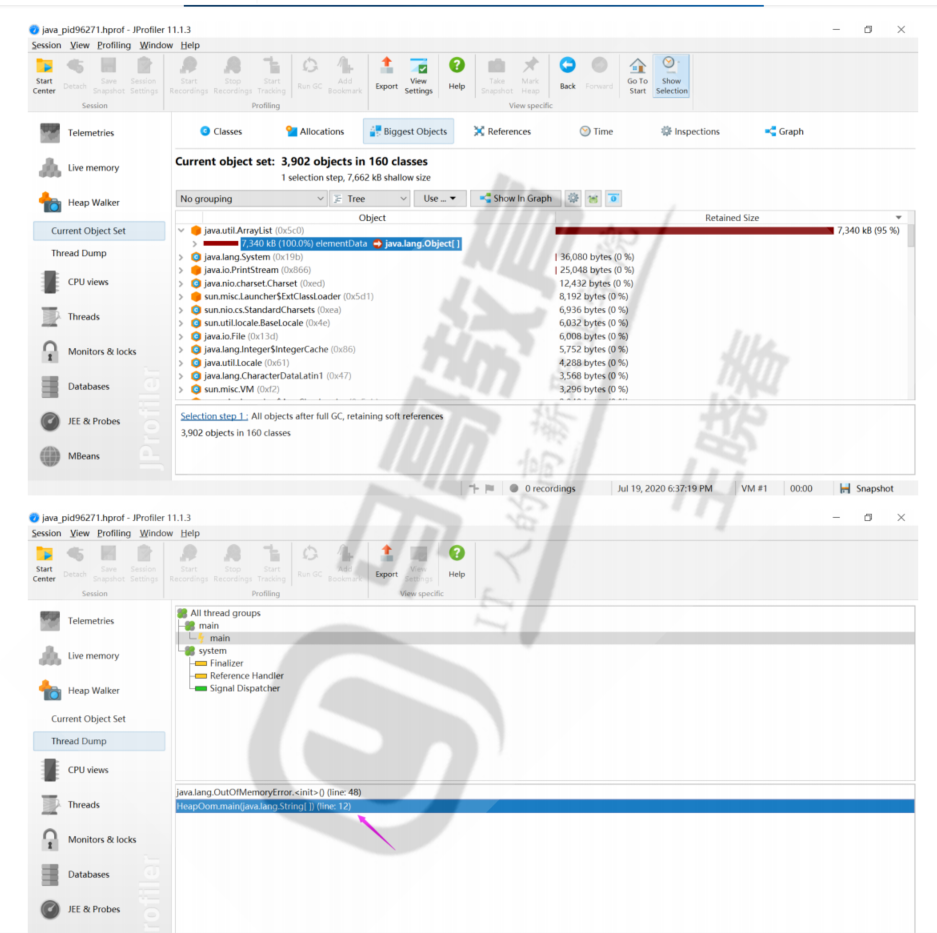The width and height of the screenshot is (937, 933).
Task: Click the Show In Graph button
Action: pos(516,198)
